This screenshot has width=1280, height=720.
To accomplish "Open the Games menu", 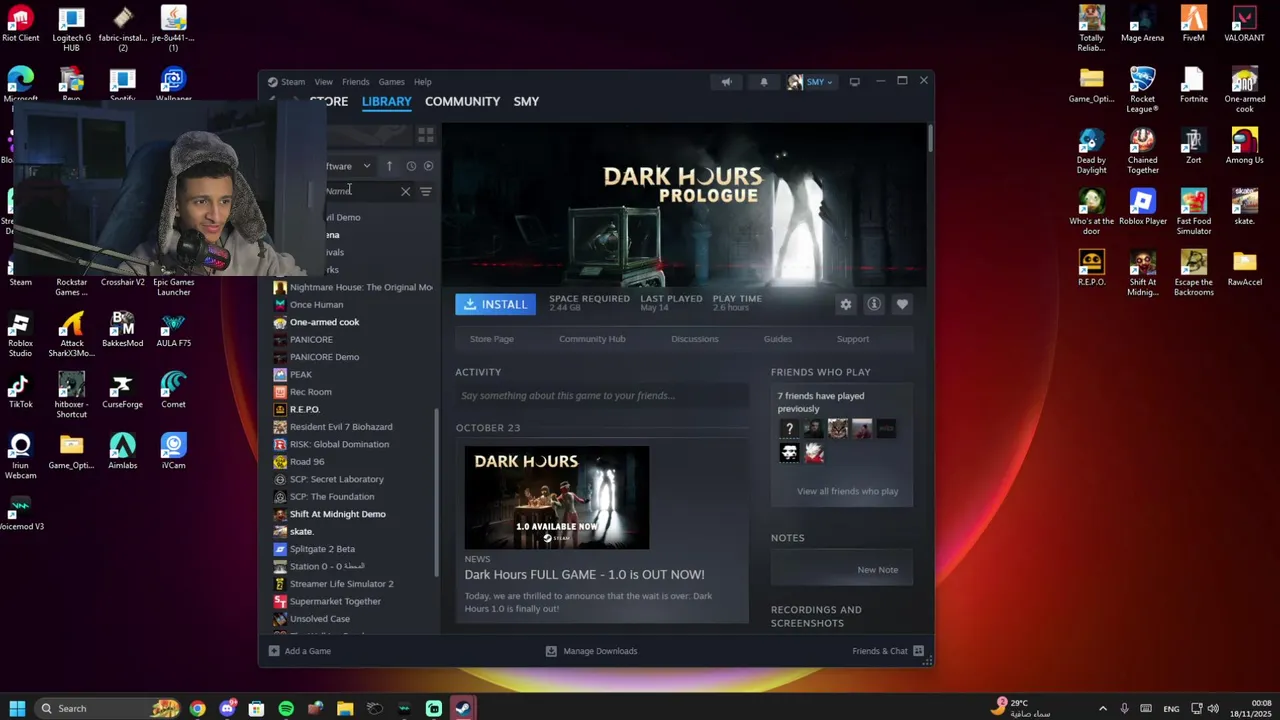I will [392, 82].
